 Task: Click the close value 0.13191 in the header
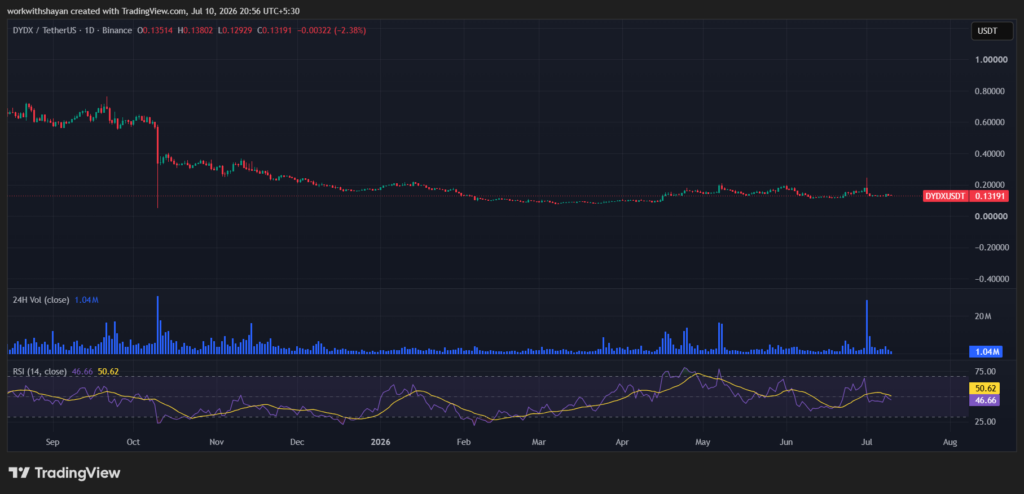[275, 31]
